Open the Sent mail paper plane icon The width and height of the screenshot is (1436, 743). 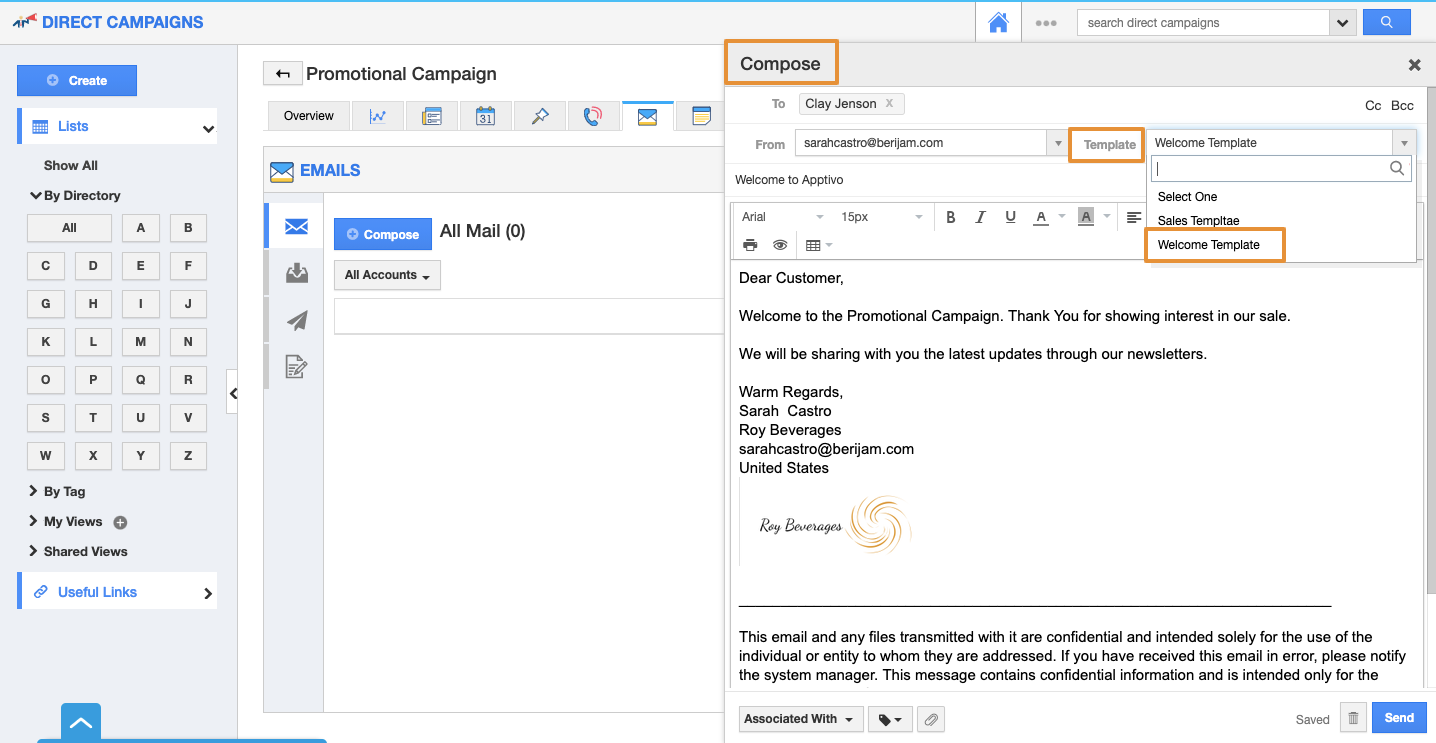[x=297, y=321]
